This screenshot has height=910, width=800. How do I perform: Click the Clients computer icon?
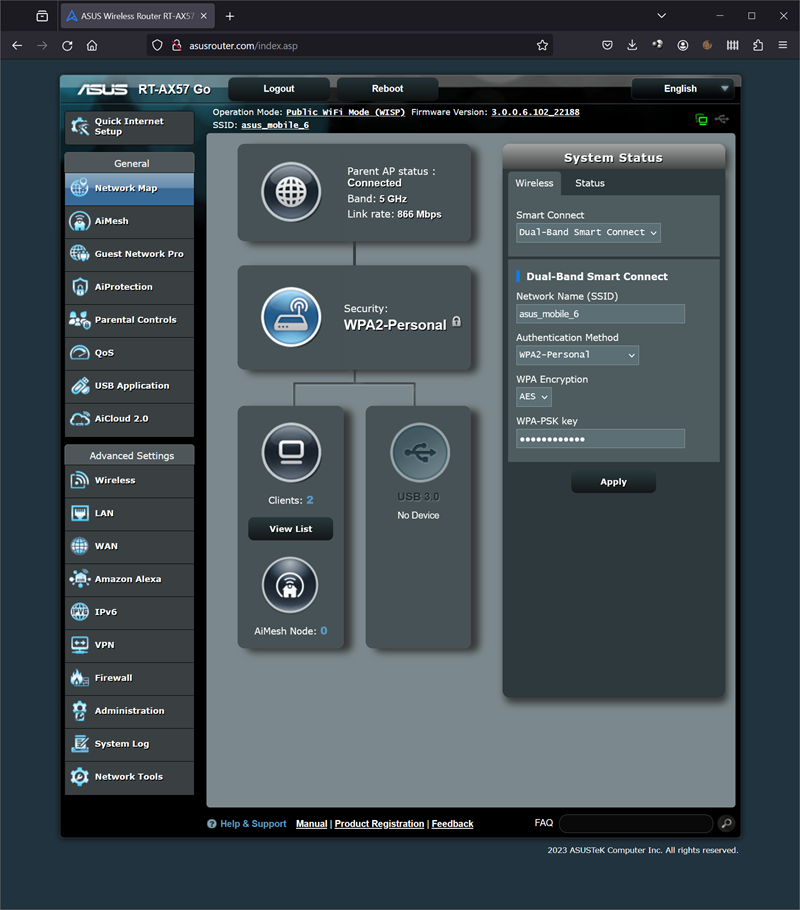point(291,452)
